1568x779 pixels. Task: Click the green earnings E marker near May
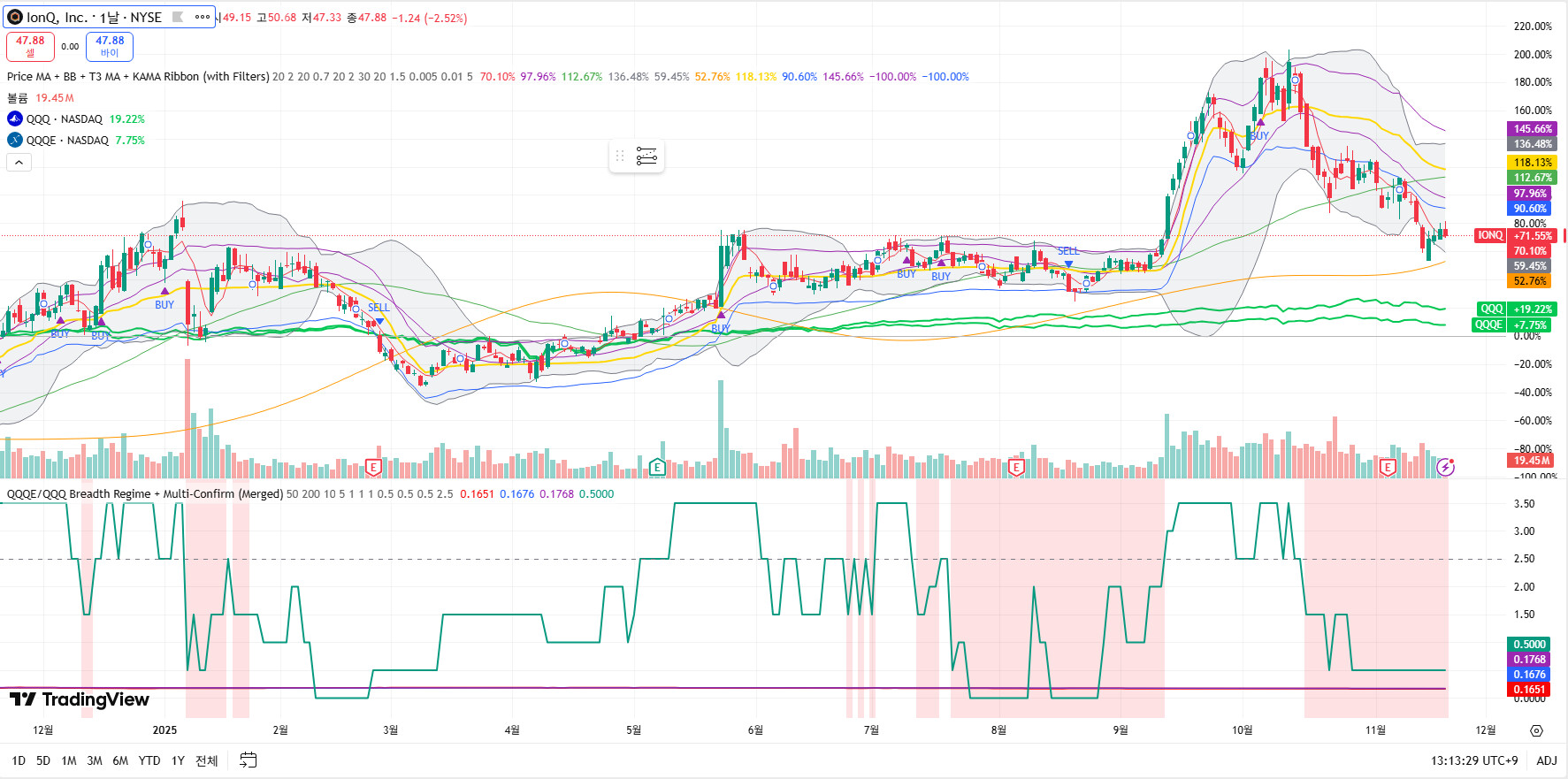click(657, 467)
